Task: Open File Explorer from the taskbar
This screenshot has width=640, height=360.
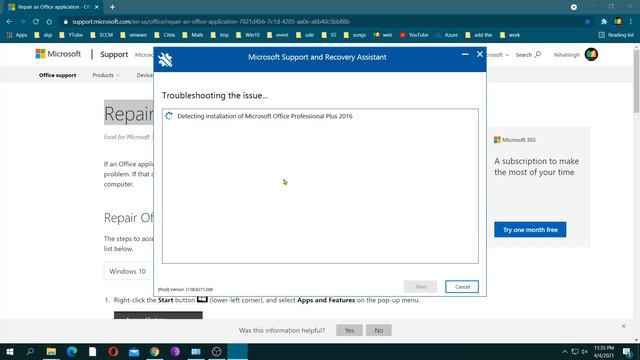Action: [51, 351]
